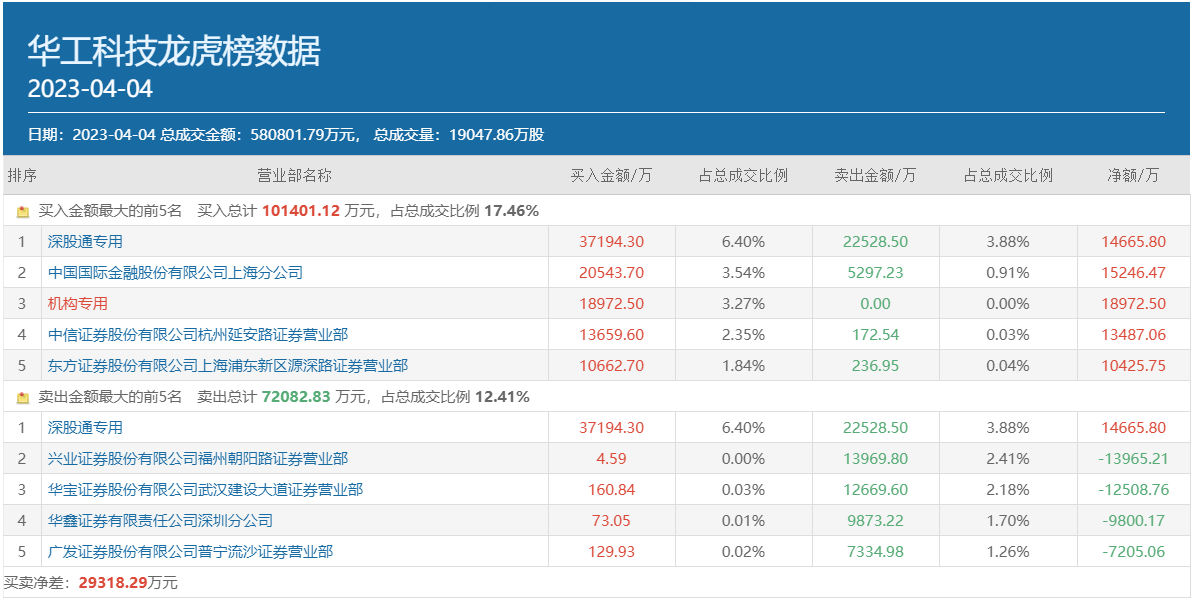1191x601 pixels.
Task: Click 华宝证券武汉建设大道证券营业部 link
Action: pos(205,490)
